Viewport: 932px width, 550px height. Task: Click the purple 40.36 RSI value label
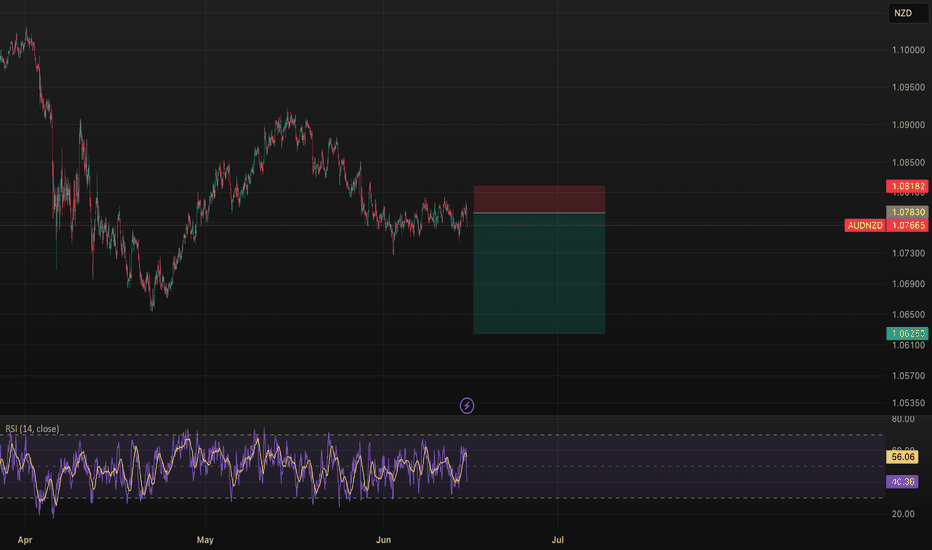point(902,482)
